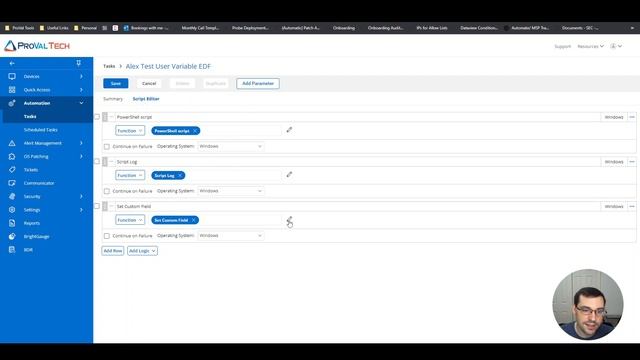Edit the Set Custom Field row with the pencil icon
Viewport: 640px width, 360px height.
289,220
